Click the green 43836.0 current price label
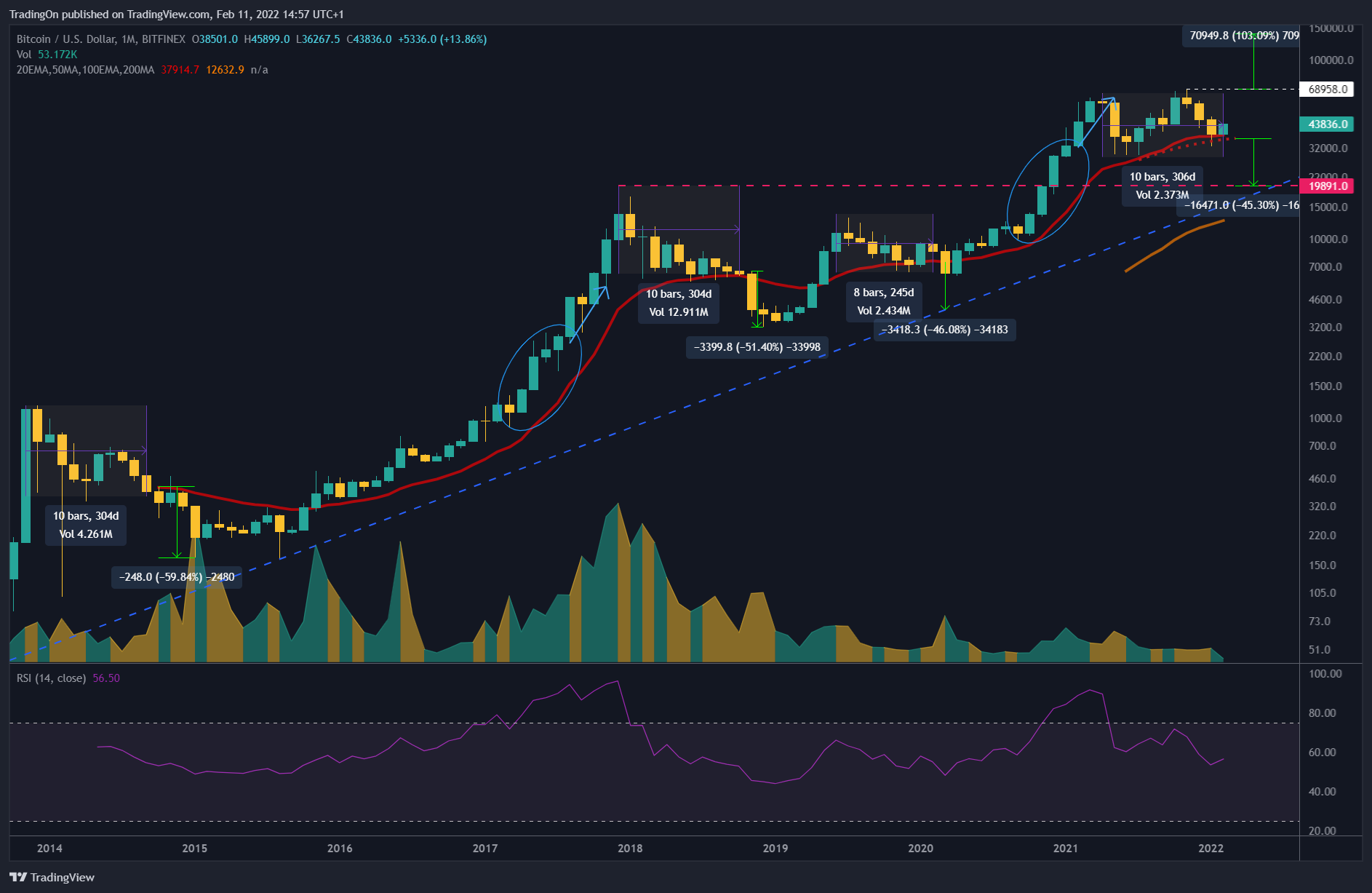1372x893 pixels. [1328, 124]
